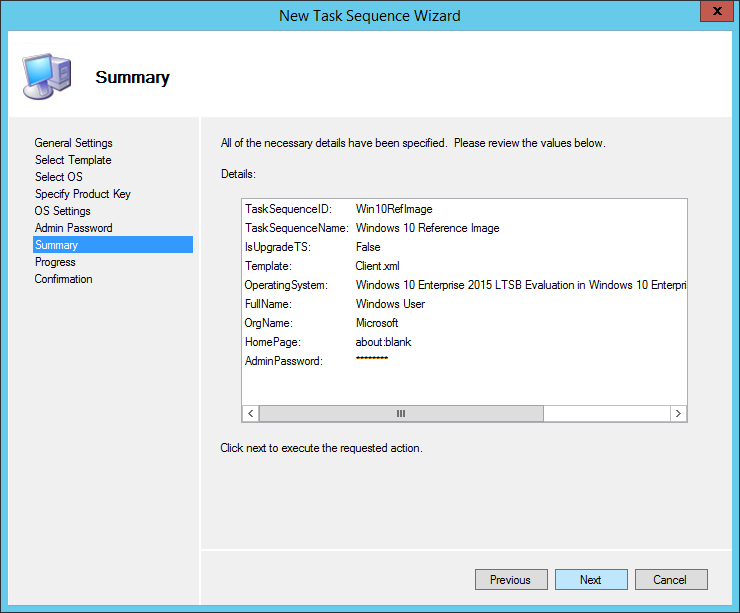This screenshot has height=613, width=740.
Task: Cancel the task sequence wizard
Action: [x=670, y=580]
